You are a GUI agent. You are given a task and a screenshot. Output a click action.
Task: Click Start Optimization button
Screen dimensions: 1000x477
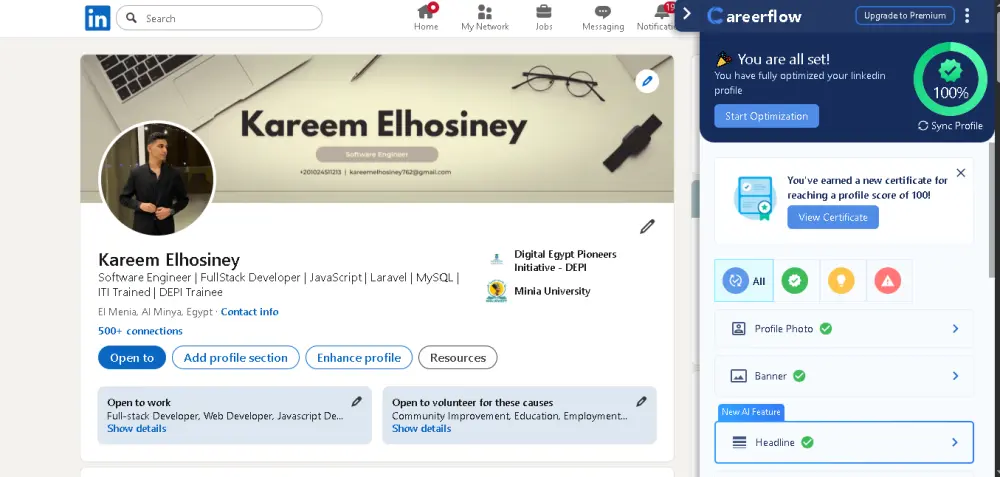tap(767, 116)
